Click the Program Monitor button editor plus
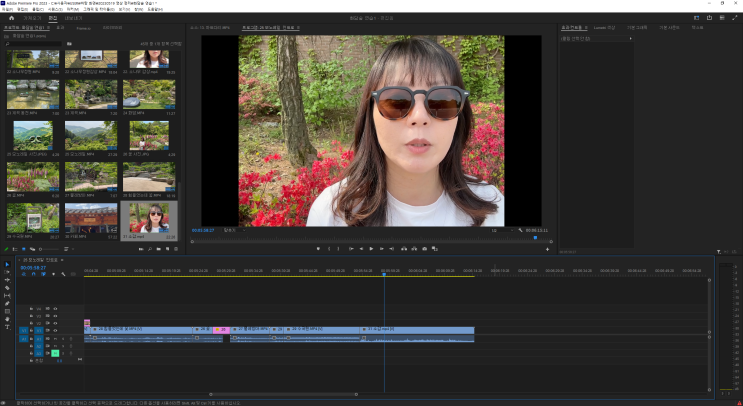The image size is (743, 406). tap(547, 248)
